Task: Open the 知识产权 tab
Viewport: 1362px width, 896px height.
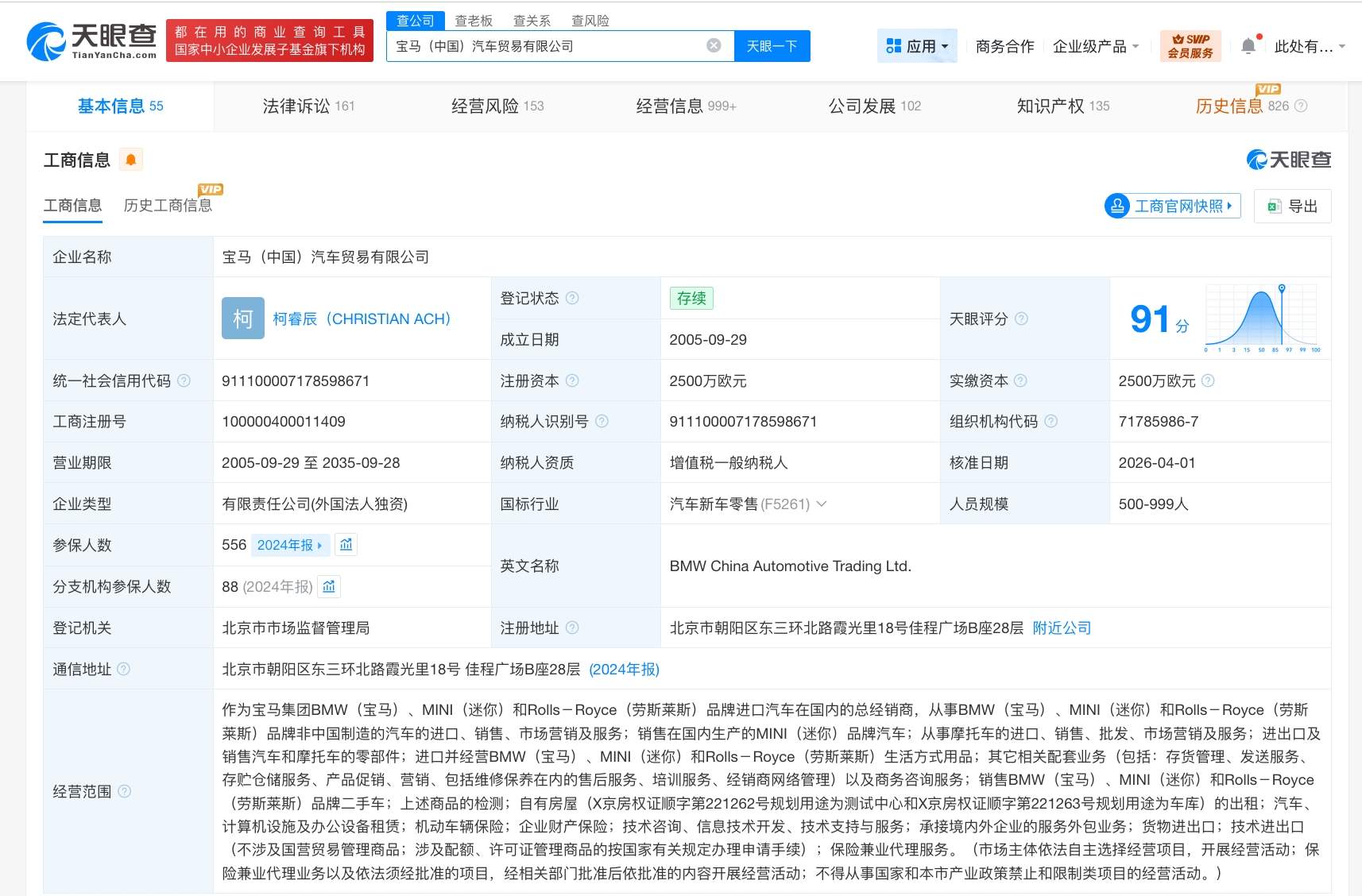Action: (x=1062, y=106)
